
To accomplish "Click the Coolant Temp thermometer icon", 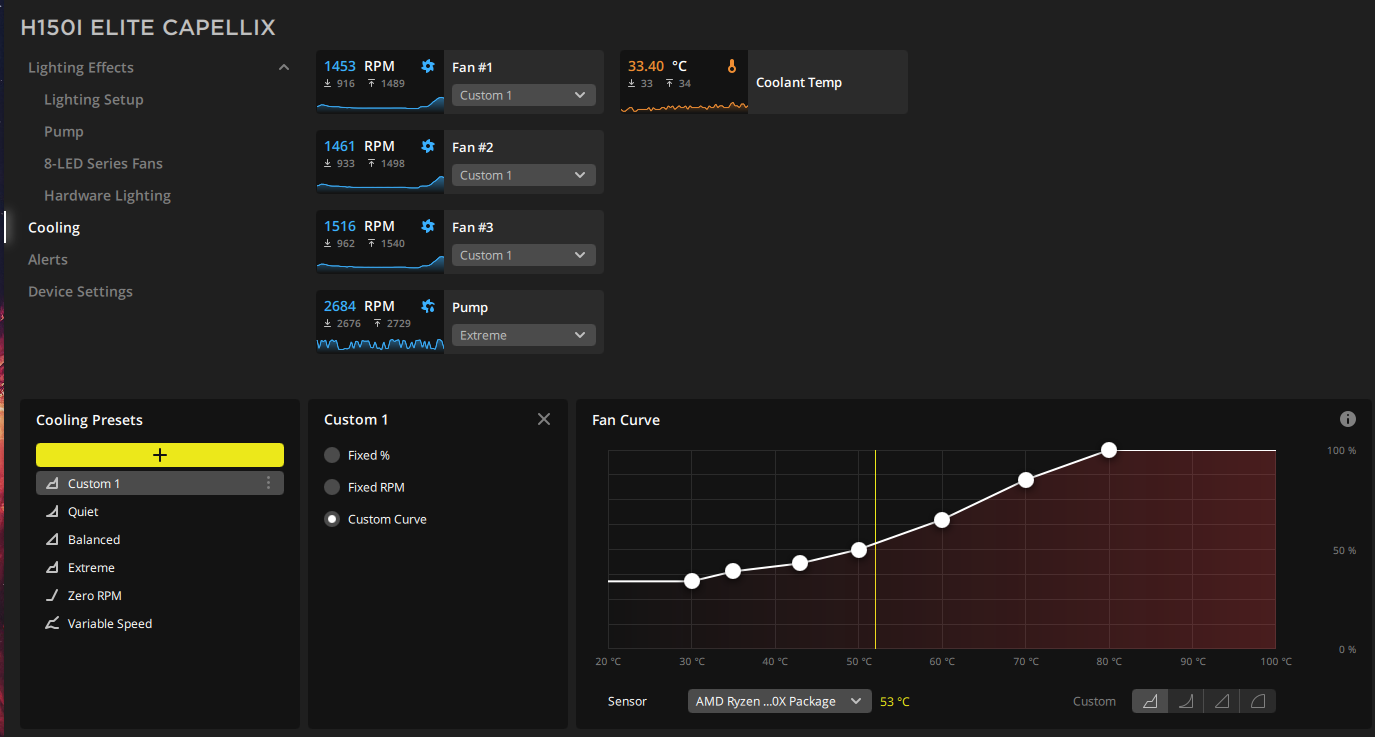I will 732,66.
